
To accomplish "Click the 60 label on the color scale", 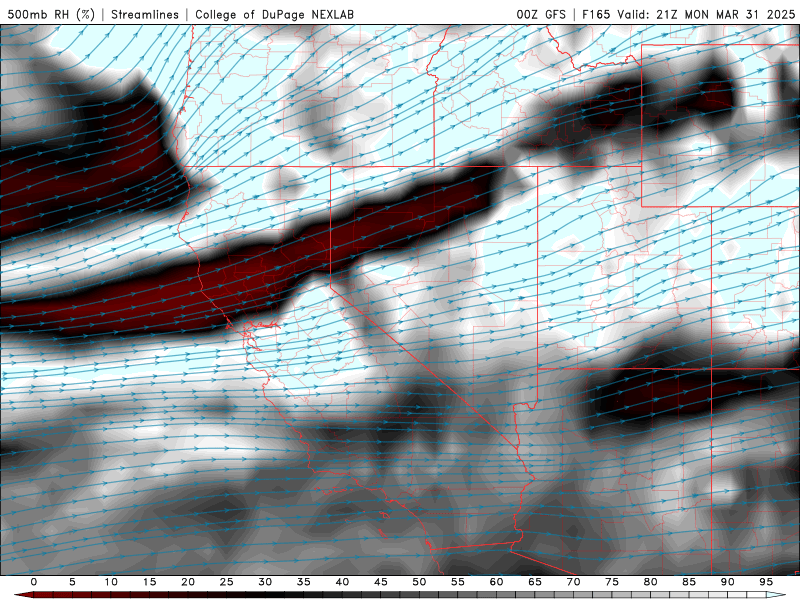I will coord(496,582).
